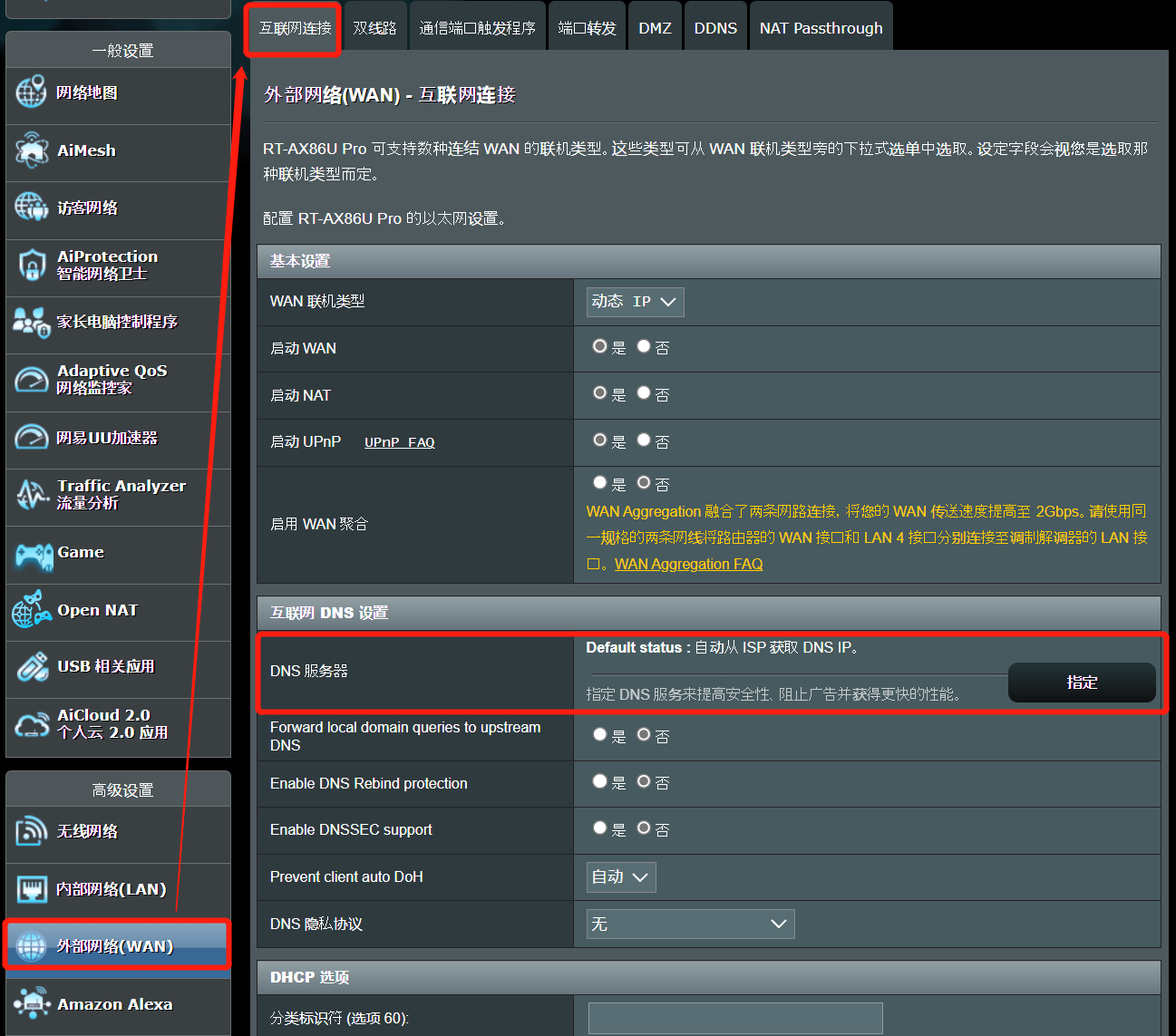Switch to 双线路 tab
This screenshot has height=1036, width=1176.
(374, 28)
